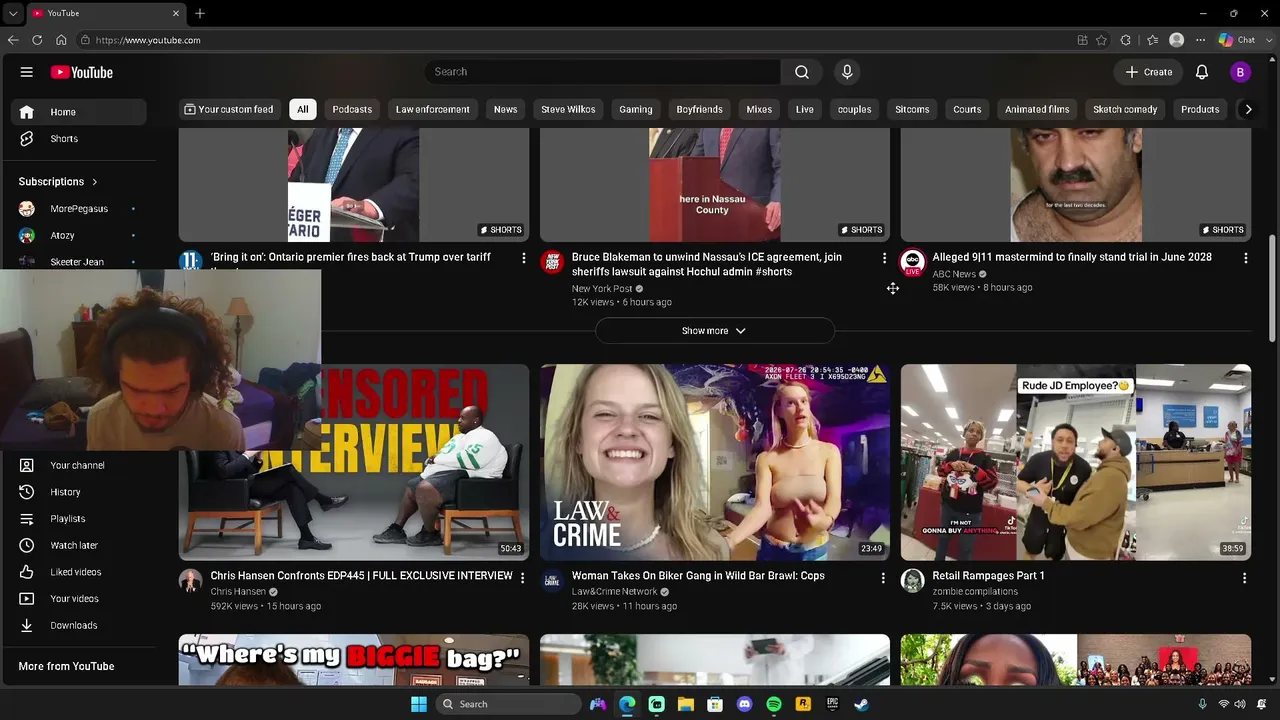
Task: Play the Chris Hansen interview thumbnail
Action: [x=354, y=462]
